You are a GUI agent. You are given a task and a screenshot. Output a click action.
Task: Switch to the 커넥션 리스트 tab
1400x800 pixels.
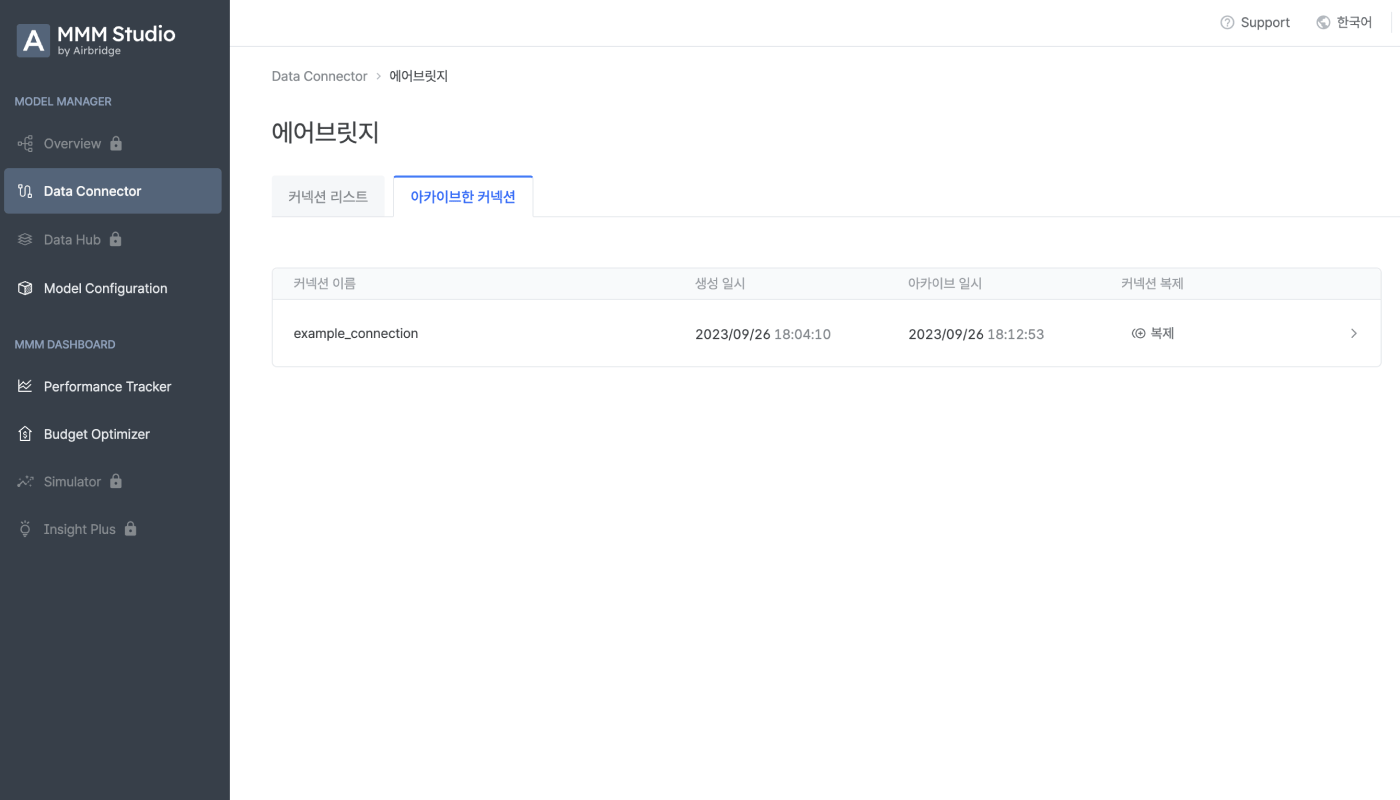point(328,197)
